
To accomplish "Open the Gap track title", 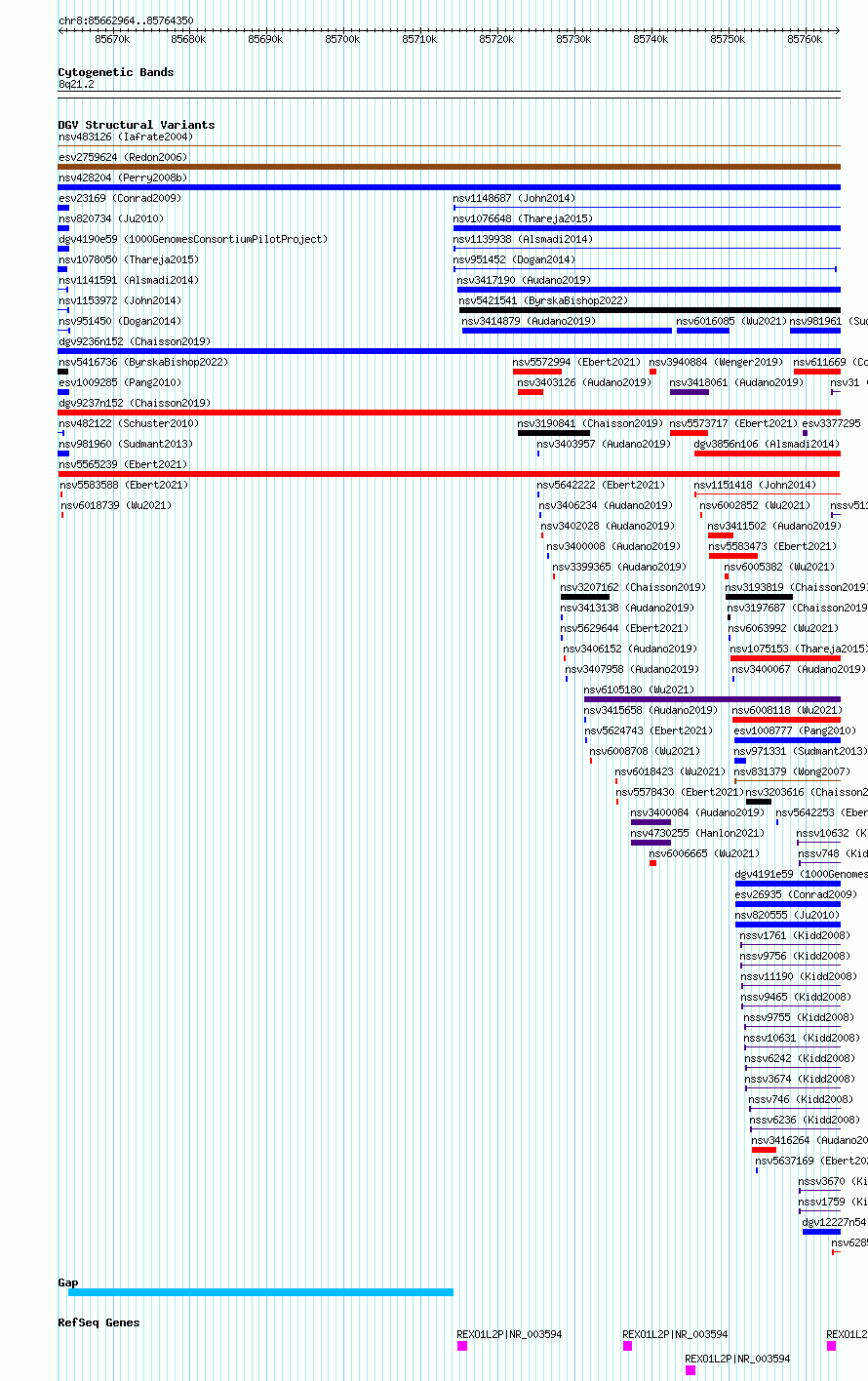I will coord(68,1282).
